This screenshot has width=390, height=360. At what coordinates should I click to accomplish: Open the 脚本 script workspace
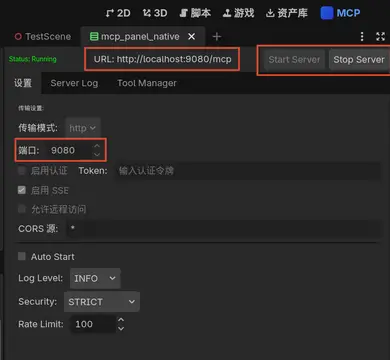pos(195,13)
